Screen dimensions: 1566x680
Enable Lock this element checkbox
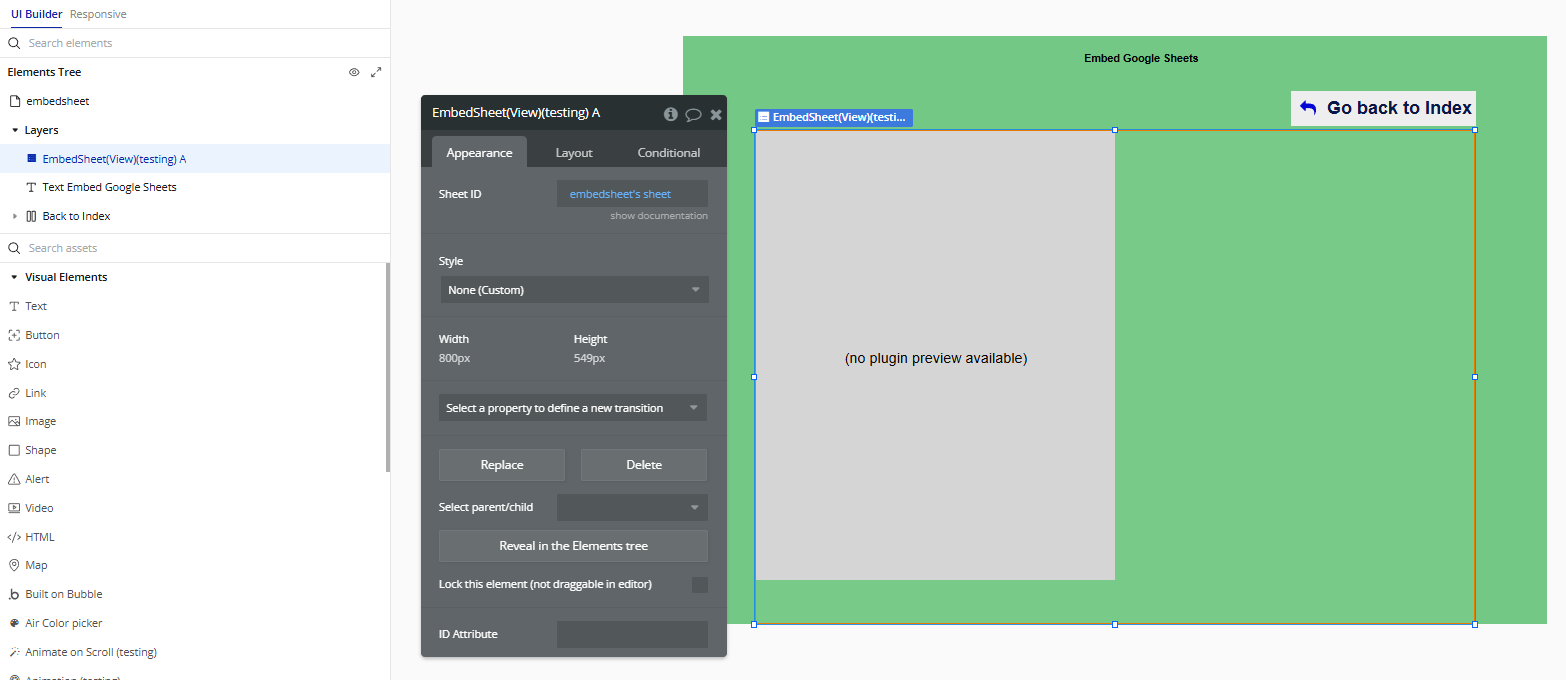point(700,584)
